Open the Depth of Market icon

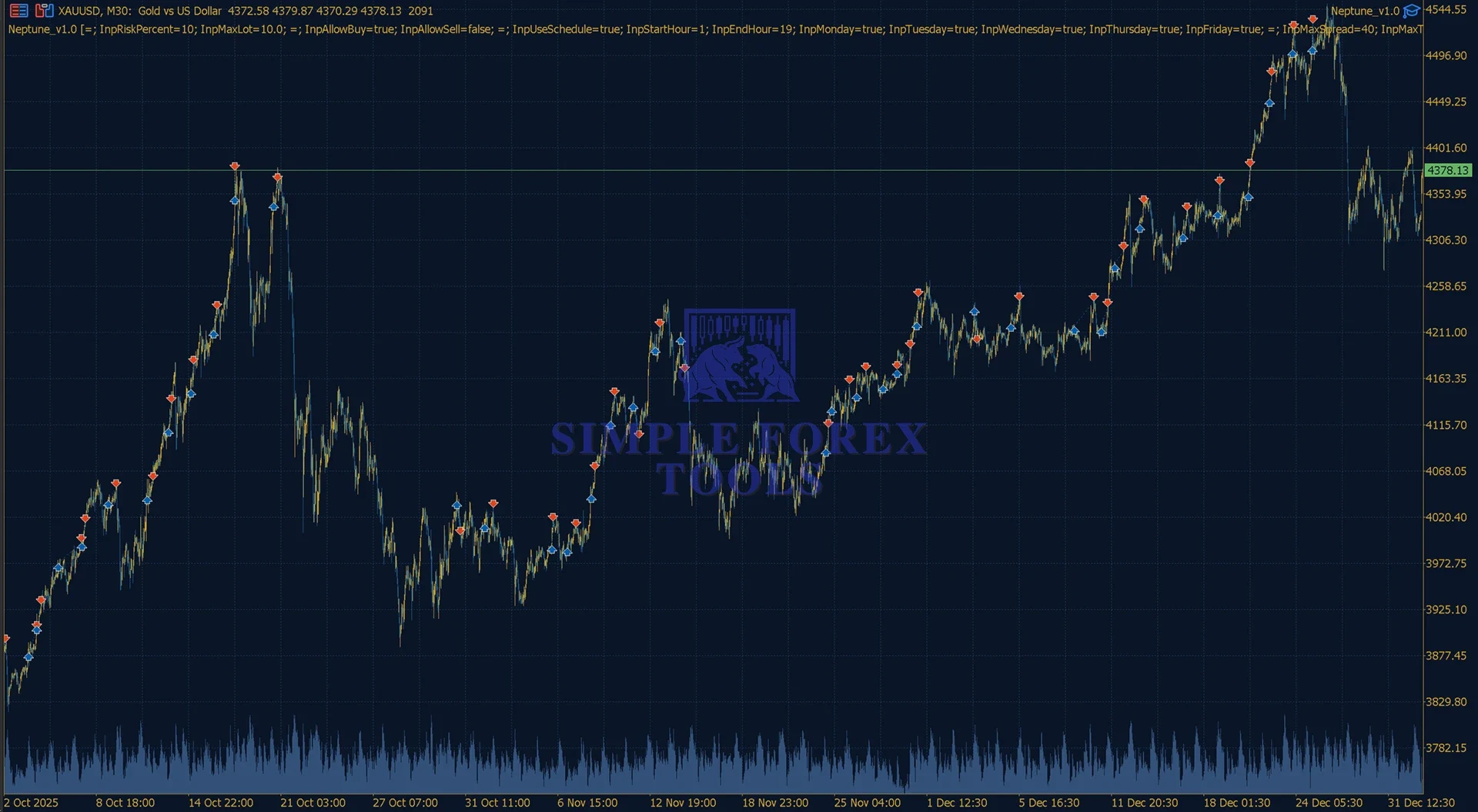(45, 11)
